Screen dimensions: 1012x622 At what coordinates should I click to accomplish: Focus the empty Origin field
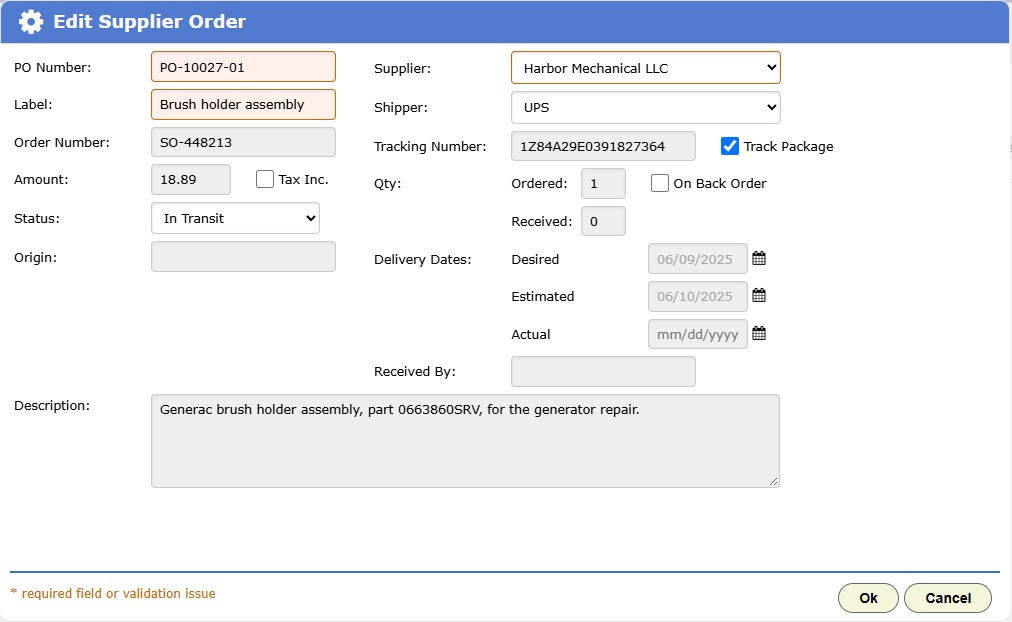coord(243,256)
